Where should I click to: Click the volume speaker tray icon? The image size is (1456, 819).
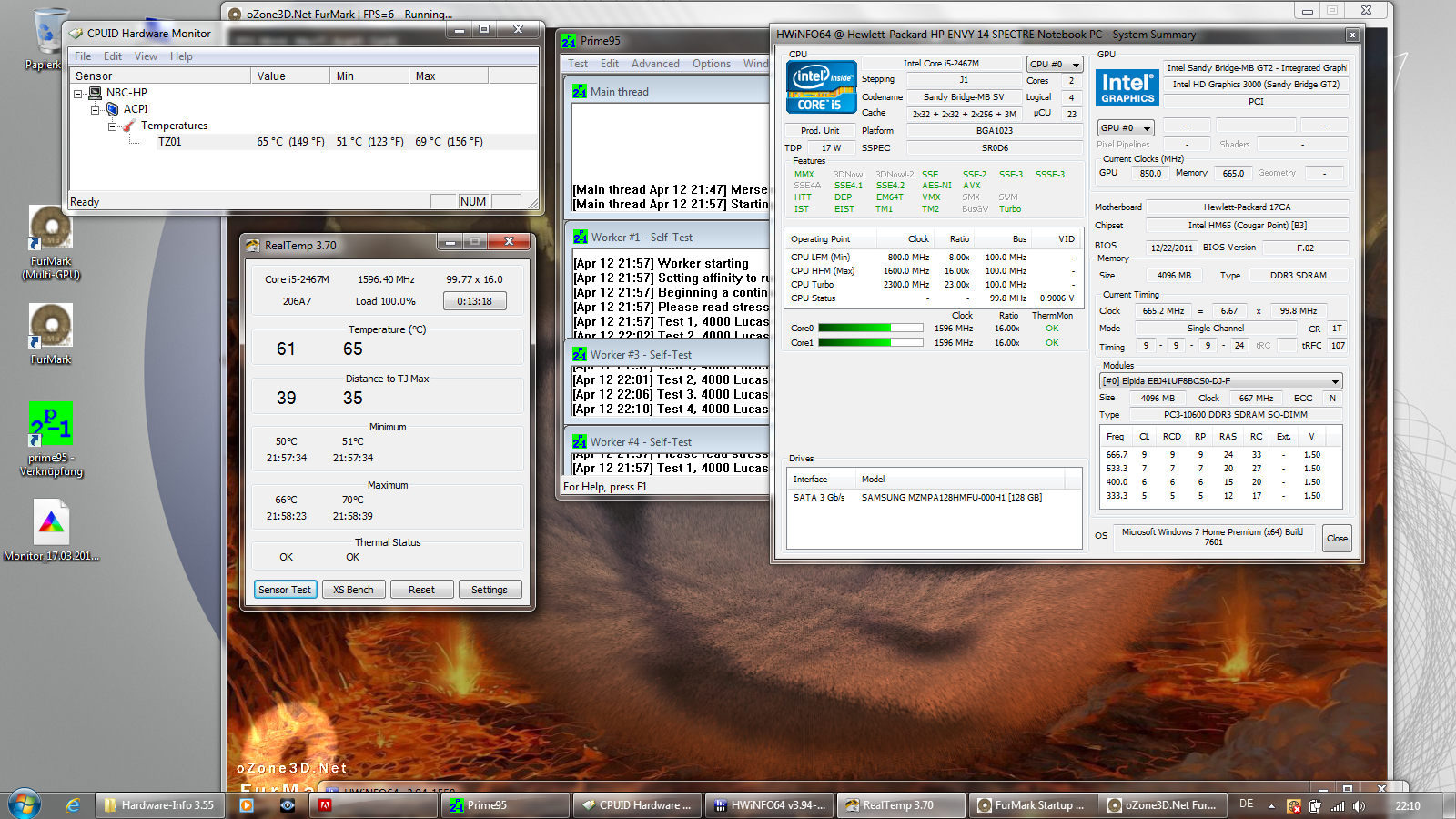pyautogui.click(x=1359, y=805)
